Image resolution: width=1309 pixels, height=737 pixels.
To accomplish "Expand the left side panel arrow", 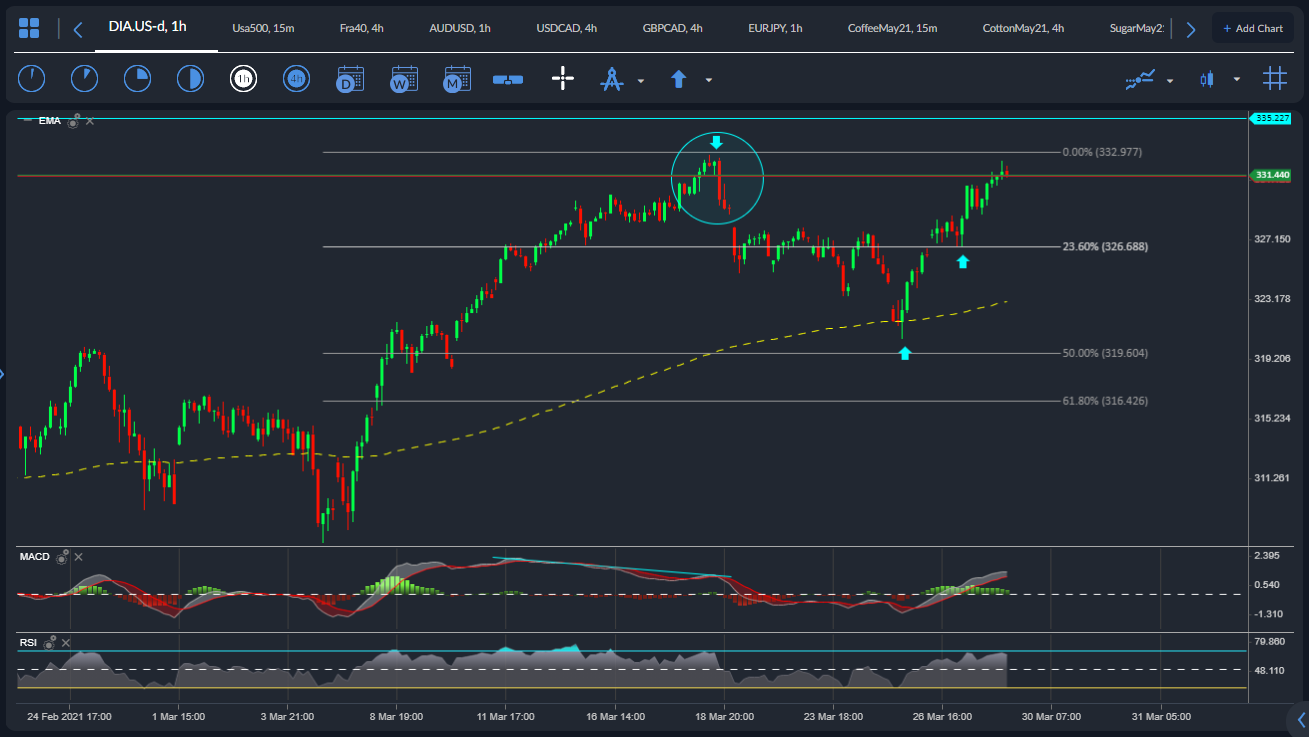I will [x=3, y=374].
